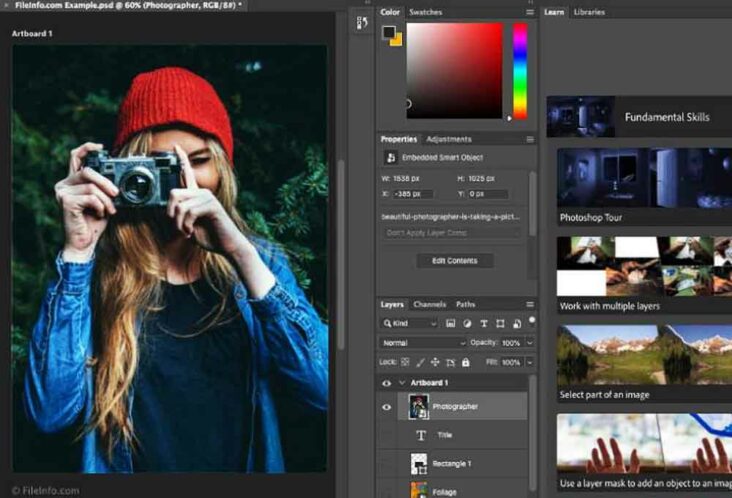Filter layers by adjustment layers icon
The height and width of the screenshot is (498, 732).
pos(467,323)
